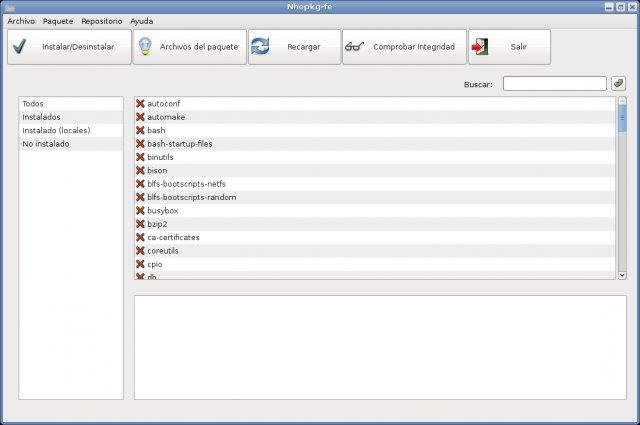640x425 pixels.
Task: Click the red arrow exit door icon
Action: point(480,47)
